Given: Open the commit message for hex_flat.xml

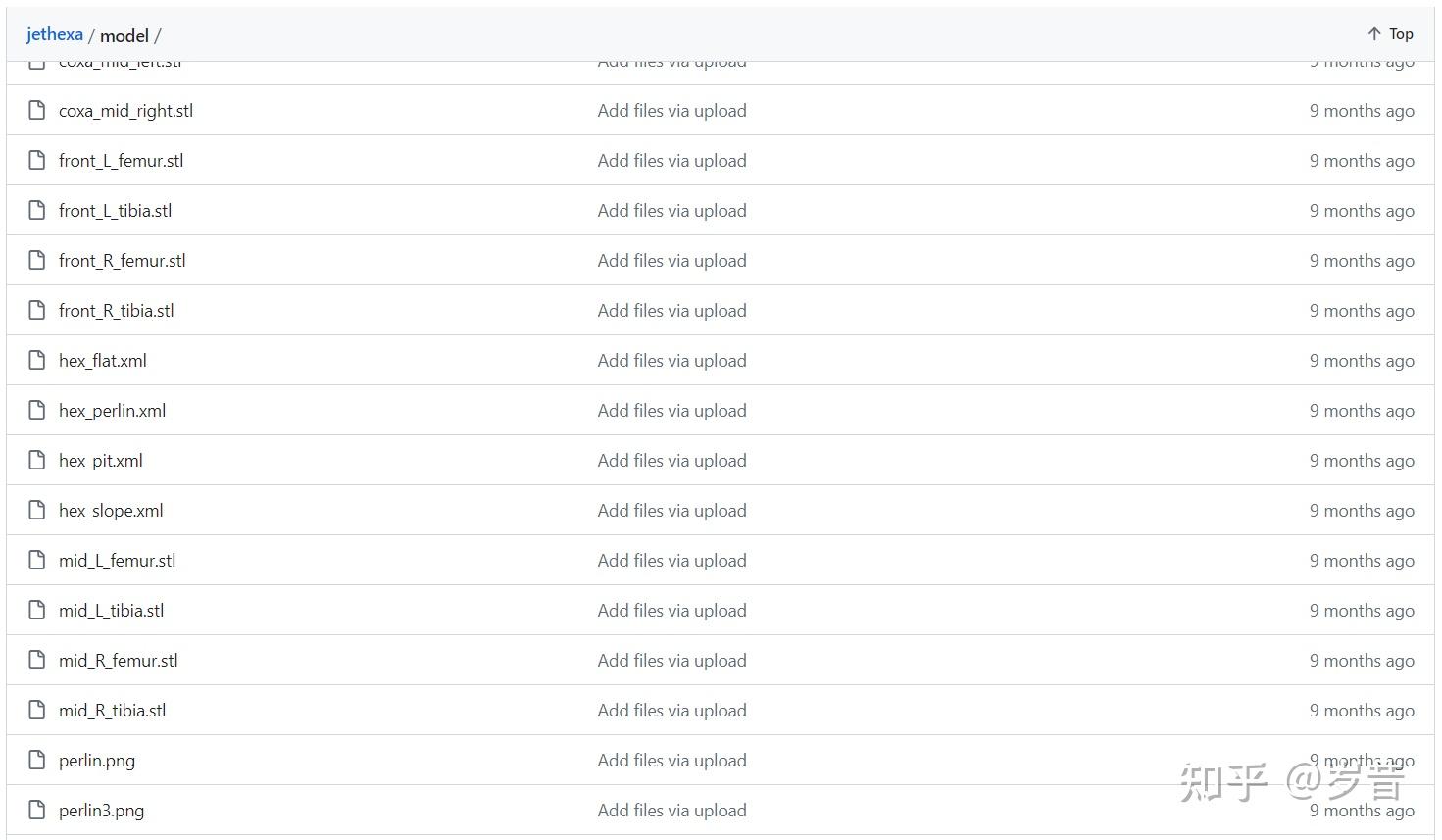Looking at the screenshot, I should (x=671, y=361).
